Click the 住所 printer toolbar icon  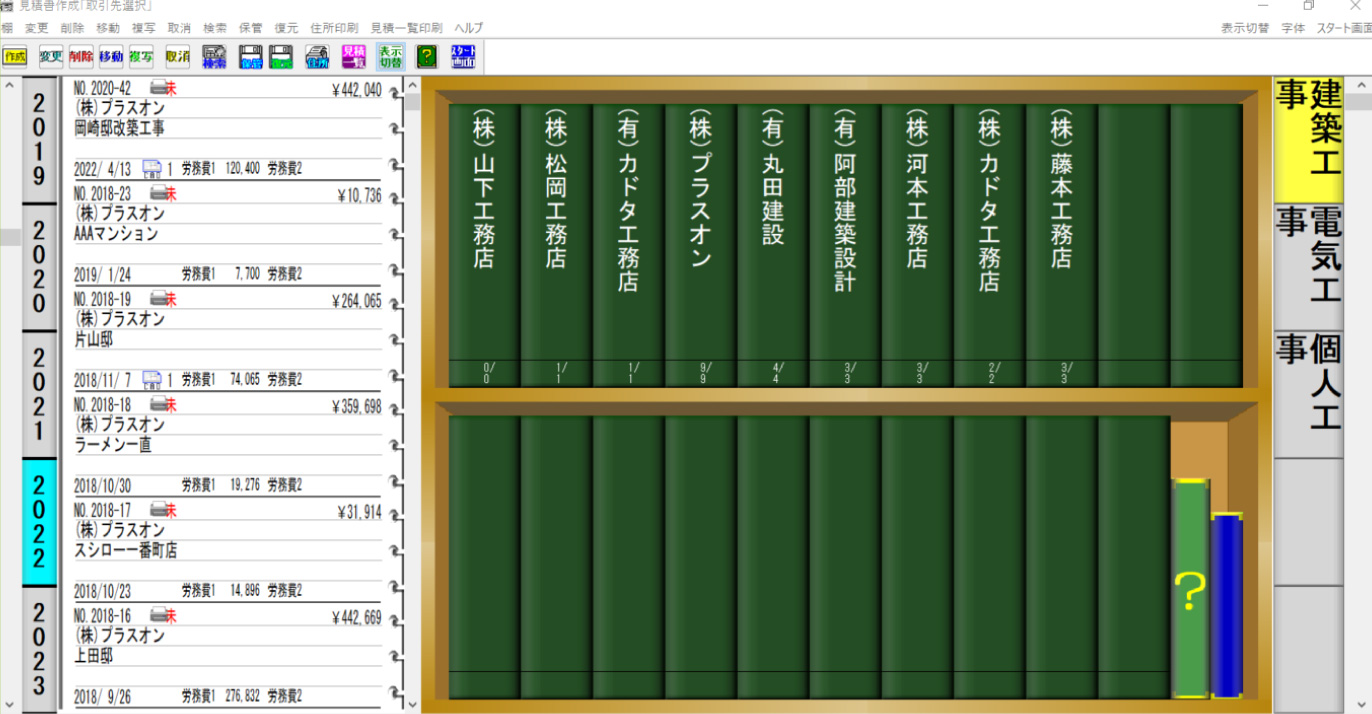[x=317, y=57]
